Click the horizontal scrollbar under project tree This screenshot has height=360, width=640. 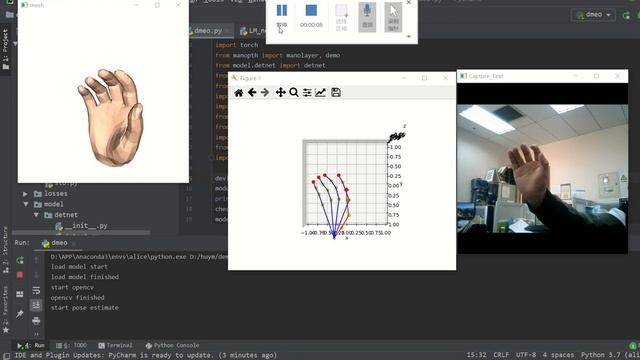coord(81,232)
